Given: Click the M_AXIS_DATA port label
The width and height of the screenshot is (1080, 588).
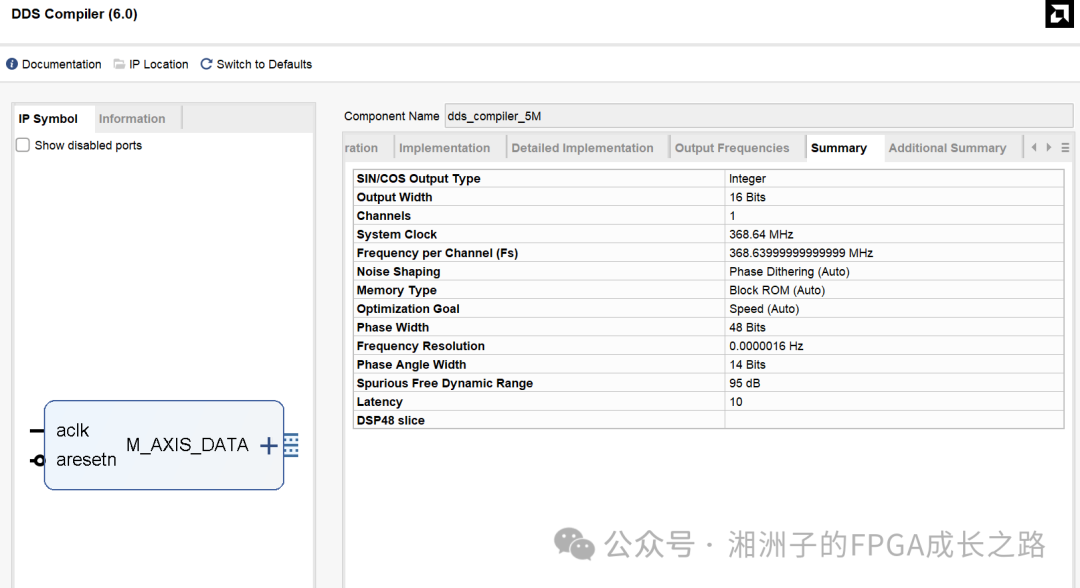Looking at the screenshot, I should click(x=187, y=445).
